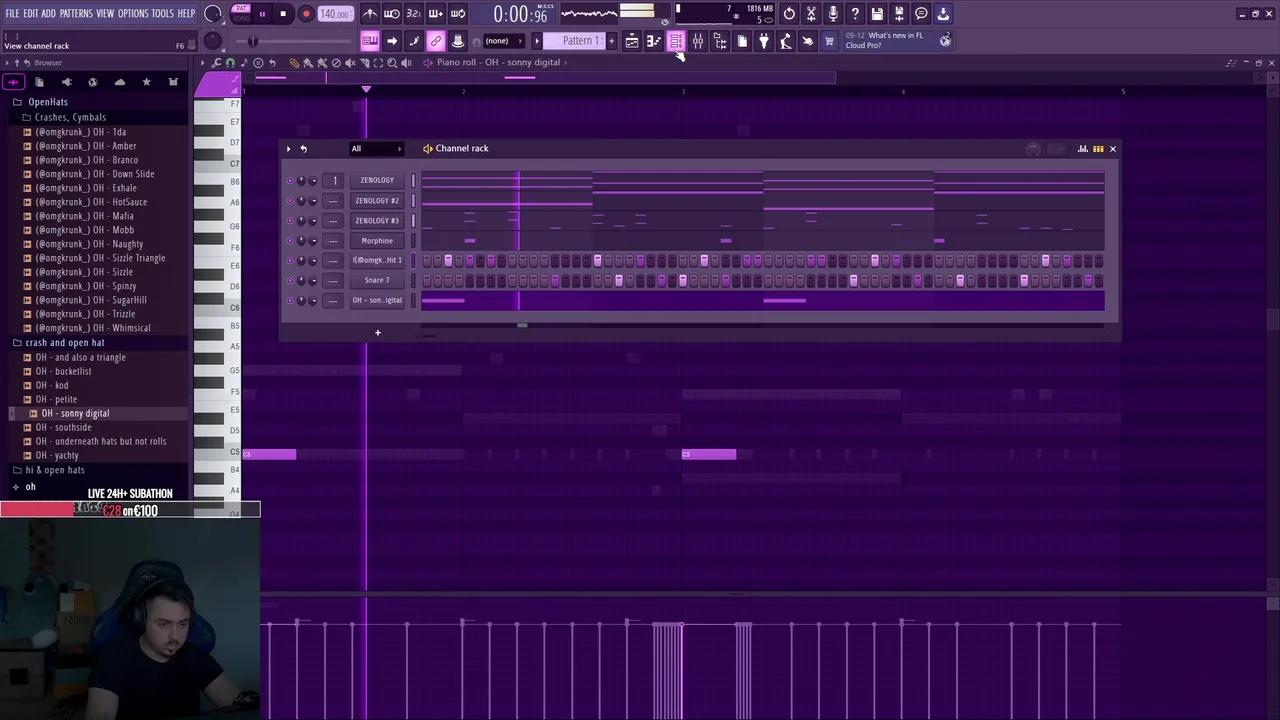This screenshot has height=720, width=1280.
Task: Toggle mute on Snare 7 channel
Action: tap(290, 281)
